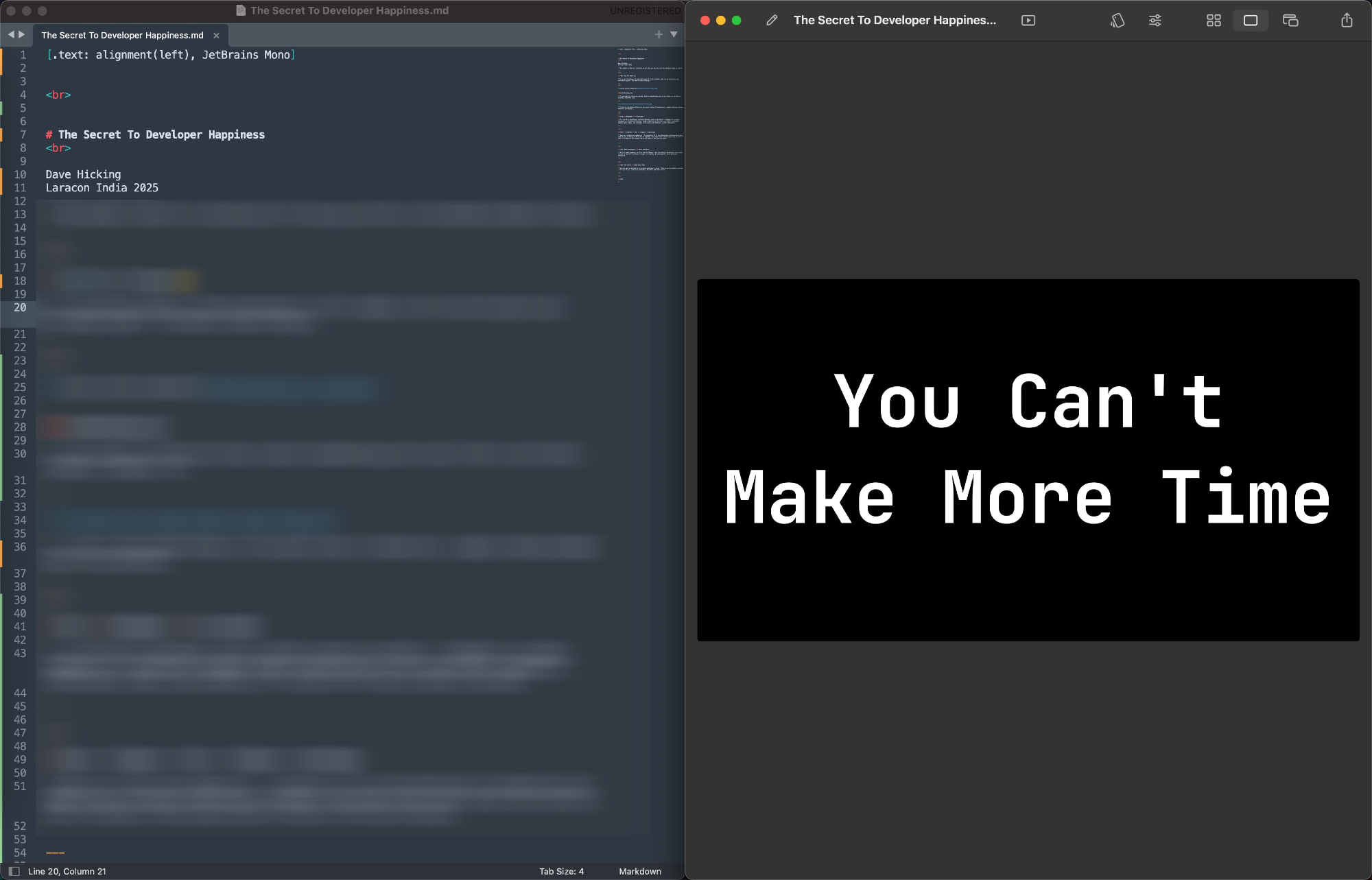Viewport: 1372px width, 880px height.
Task: Start the presentation with the play icon
Action: click(1028, 21)
